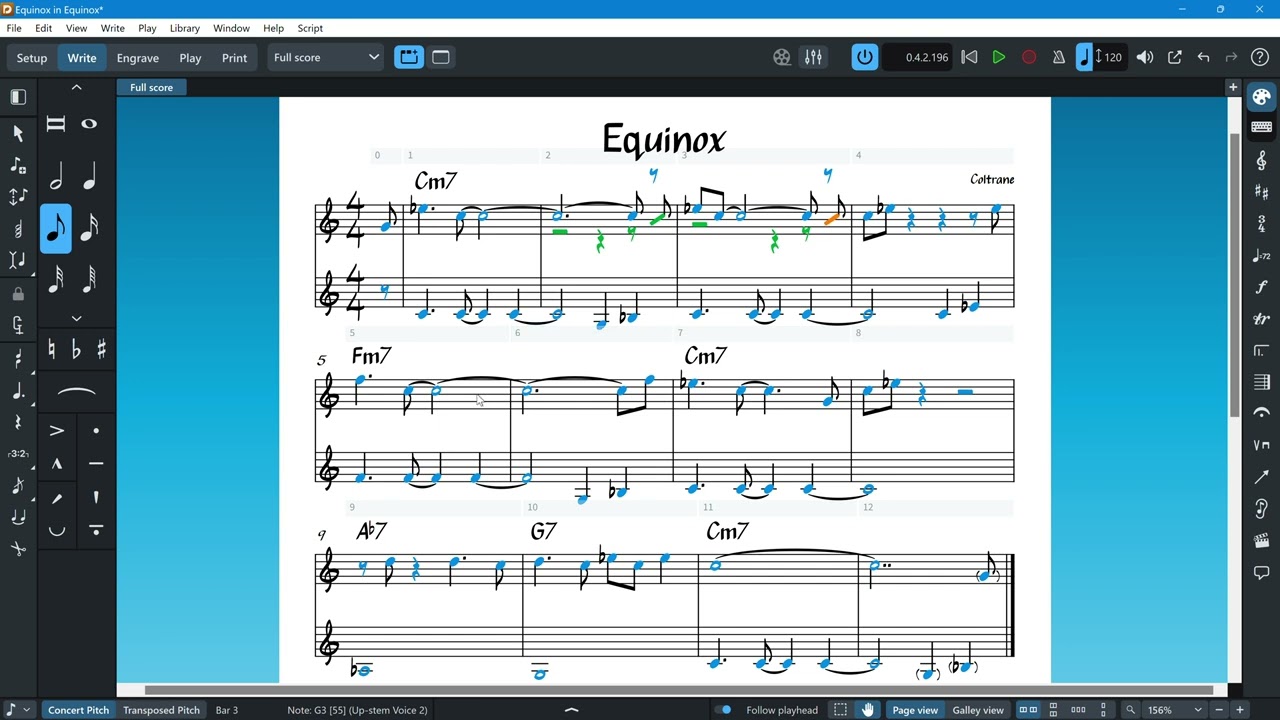
Task: Switch to Engrave mode
Action: pos(138,57)
